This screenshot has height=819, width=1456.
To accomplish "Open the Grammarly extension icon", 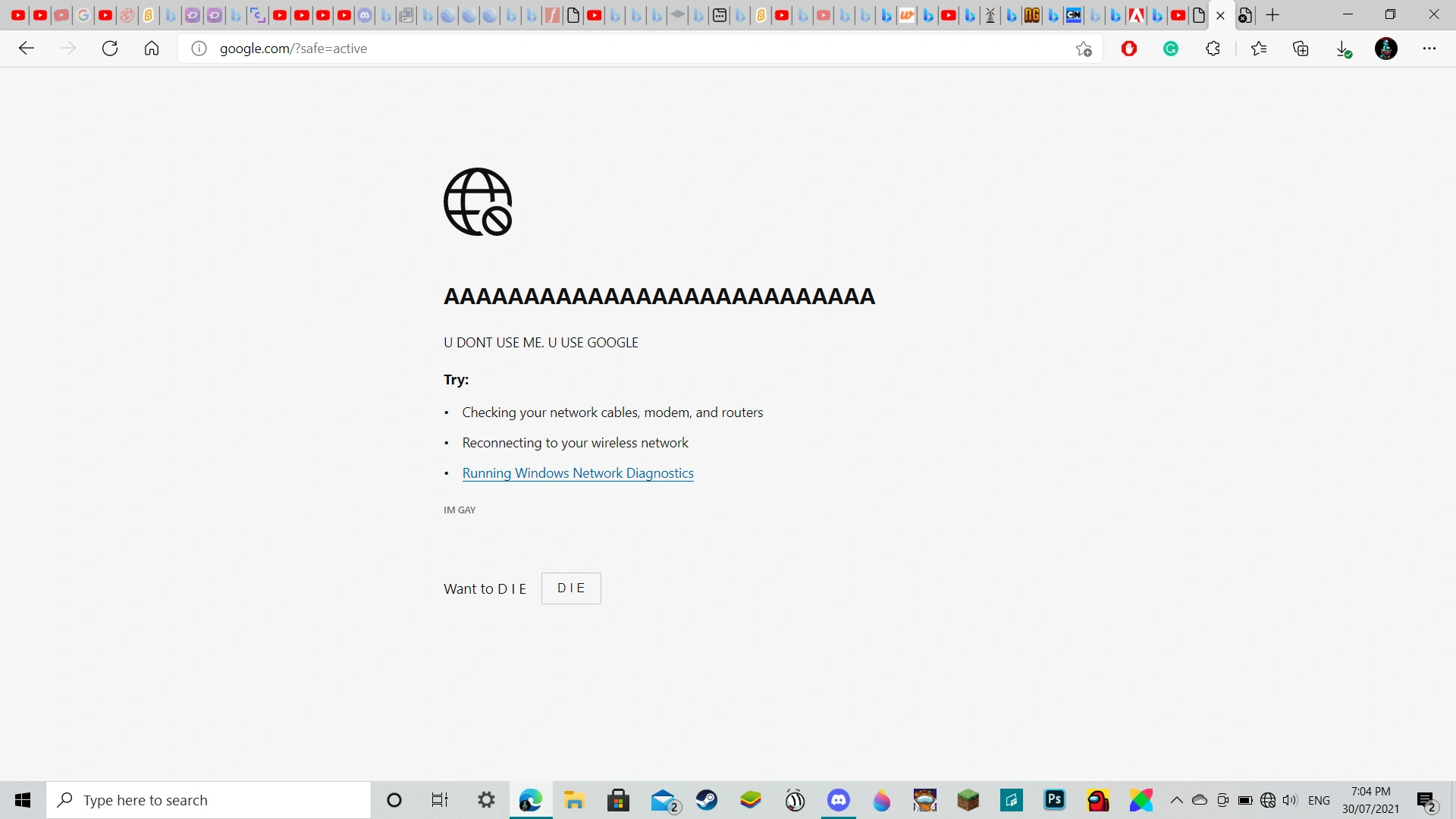I will tap(1170, 48).
